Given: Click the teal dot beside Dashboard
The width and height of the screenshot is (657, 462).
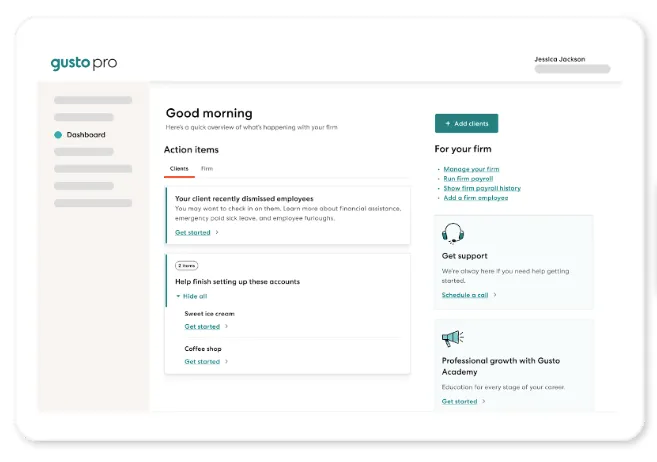Looking at the screenshot, I should click(x=58, y=135).
